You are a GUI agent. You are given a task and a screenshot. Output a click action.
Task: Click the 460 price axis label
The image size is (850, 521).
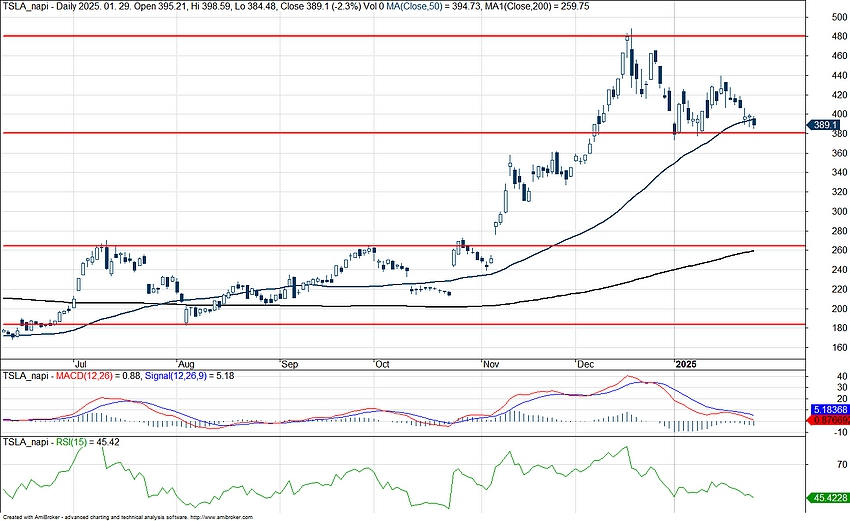tap(839, 56)
